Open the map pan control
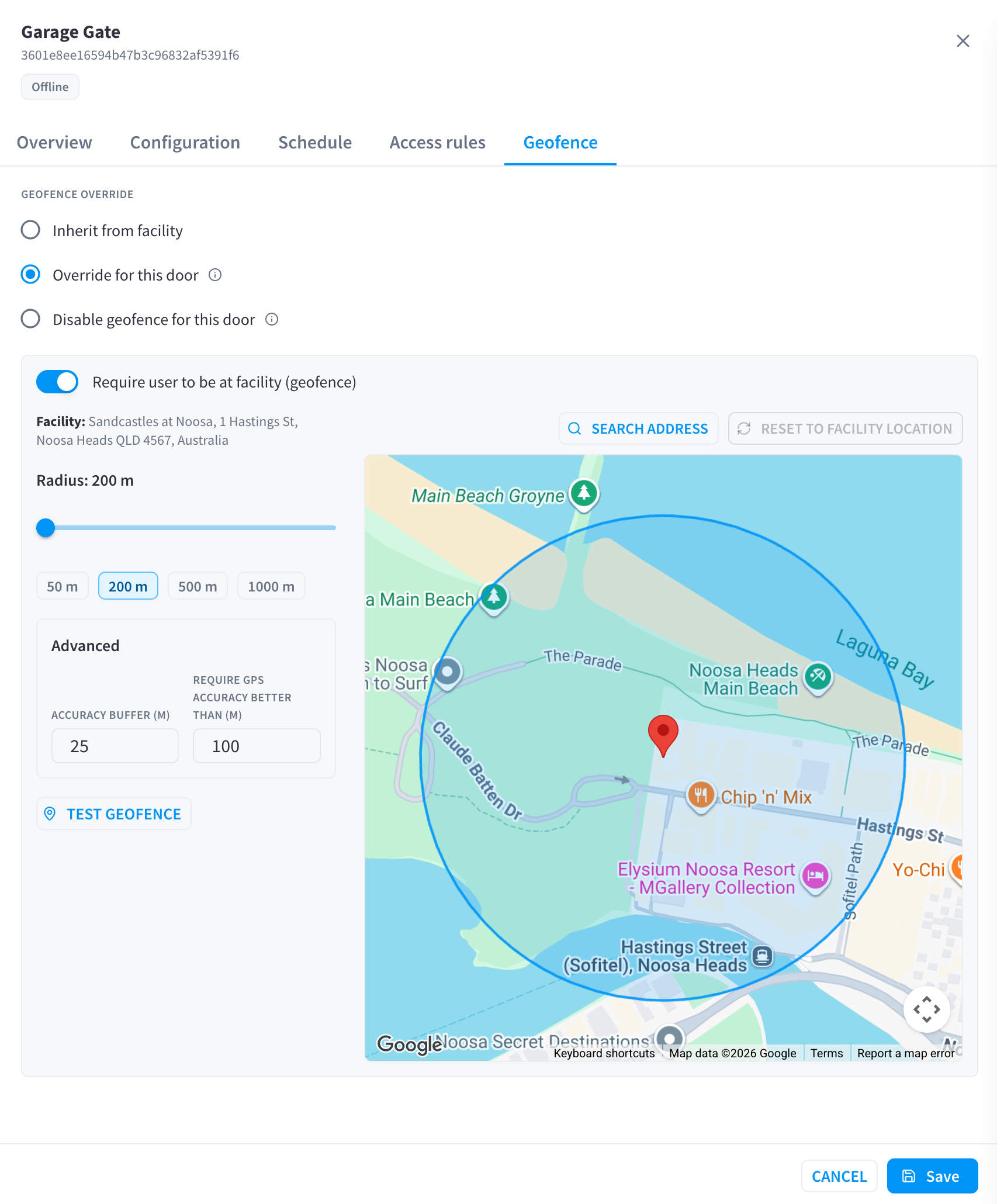Image resolution: width=997 pixels, height=1204 pixels. 926,1009
